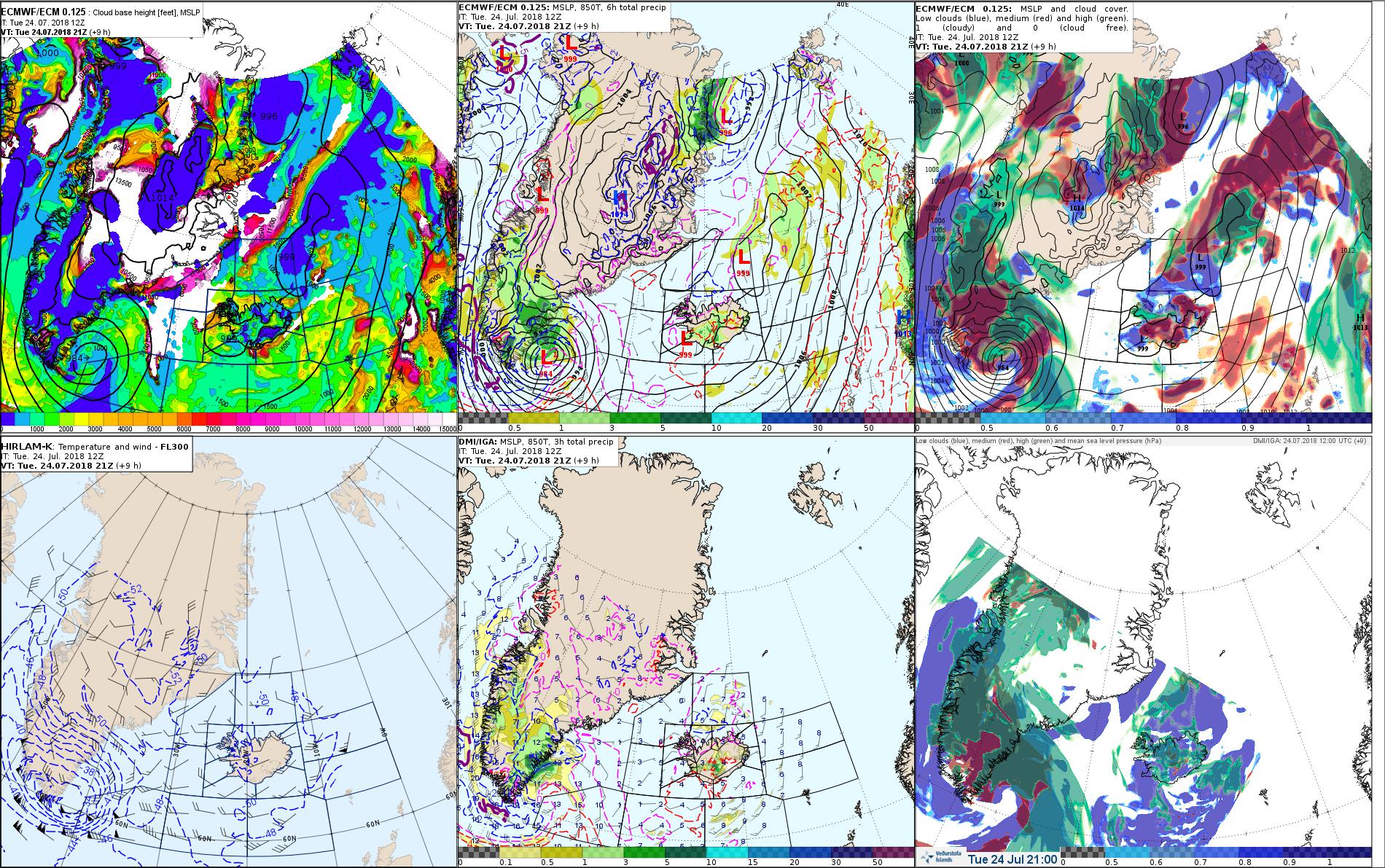Open the HIRLAM-K FL300 temperature and wind map panel
This screenshot has height=868, width=1385.
pos(228,652)
